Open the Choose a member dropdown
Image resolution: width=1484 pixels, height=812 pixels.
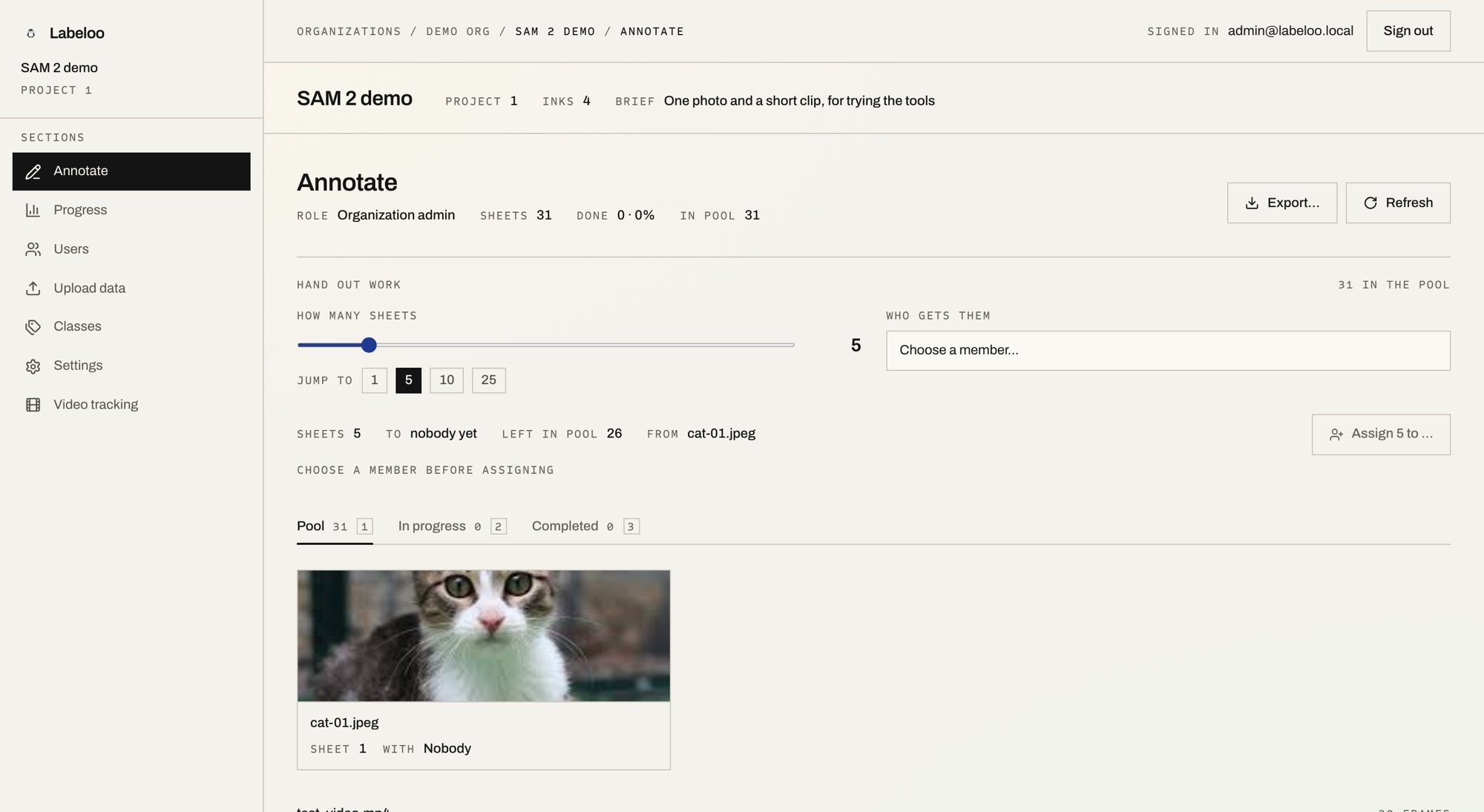1168,351
